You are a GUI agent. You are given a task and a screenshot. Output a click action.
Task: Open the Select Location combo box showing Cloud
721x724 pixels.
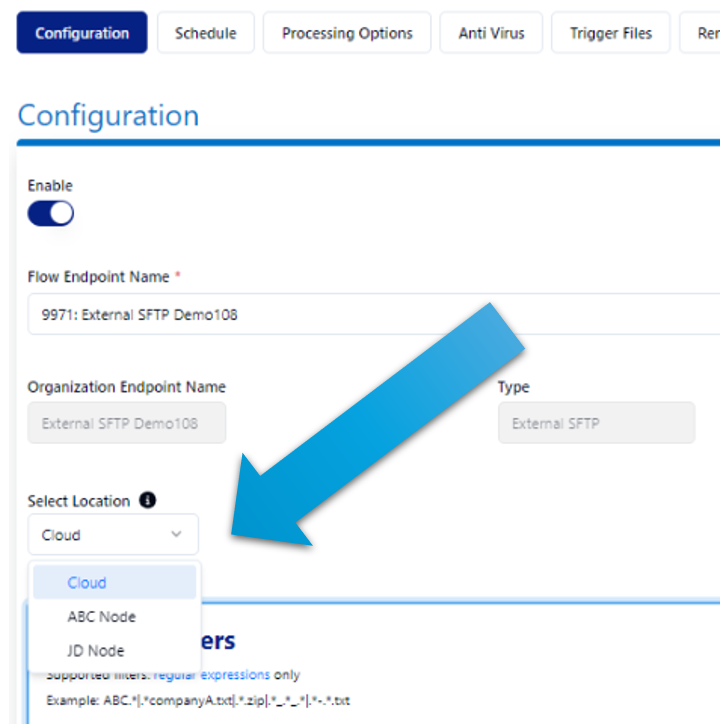[112, 535]
